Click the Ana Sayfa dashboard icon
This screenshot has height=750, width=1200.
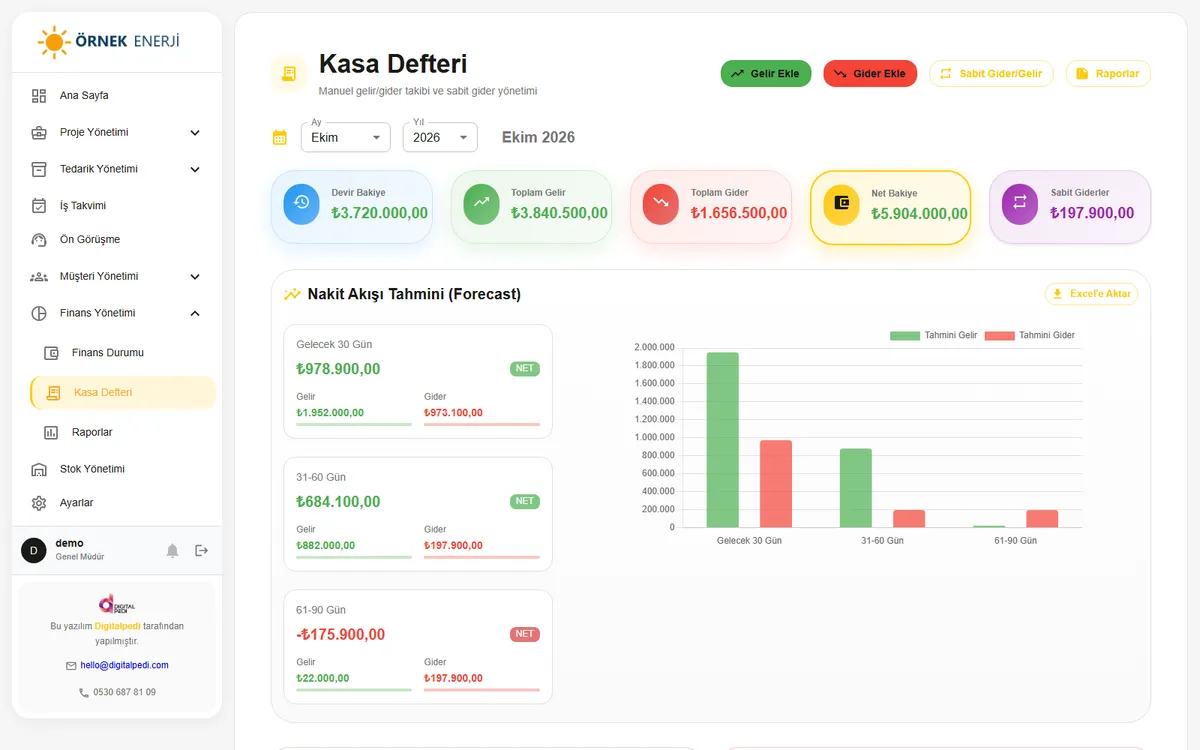tap(39, 96)
